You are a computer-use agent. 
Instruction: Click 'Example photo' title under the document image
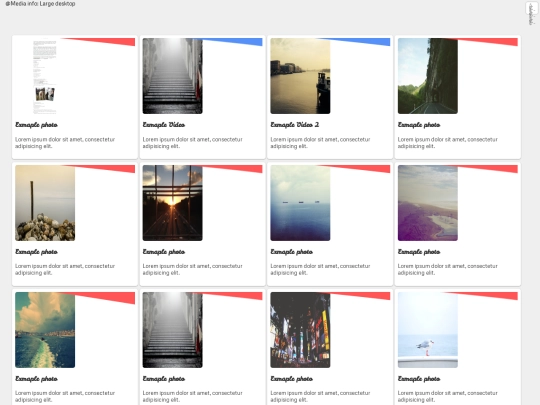click(x=36, y=125)
